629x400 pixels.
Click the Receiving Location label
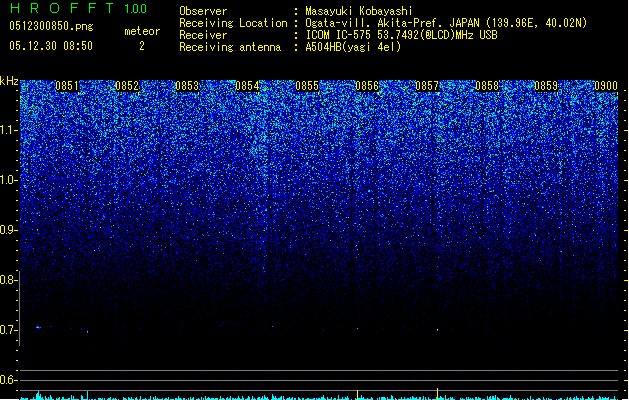coord(233,23)
